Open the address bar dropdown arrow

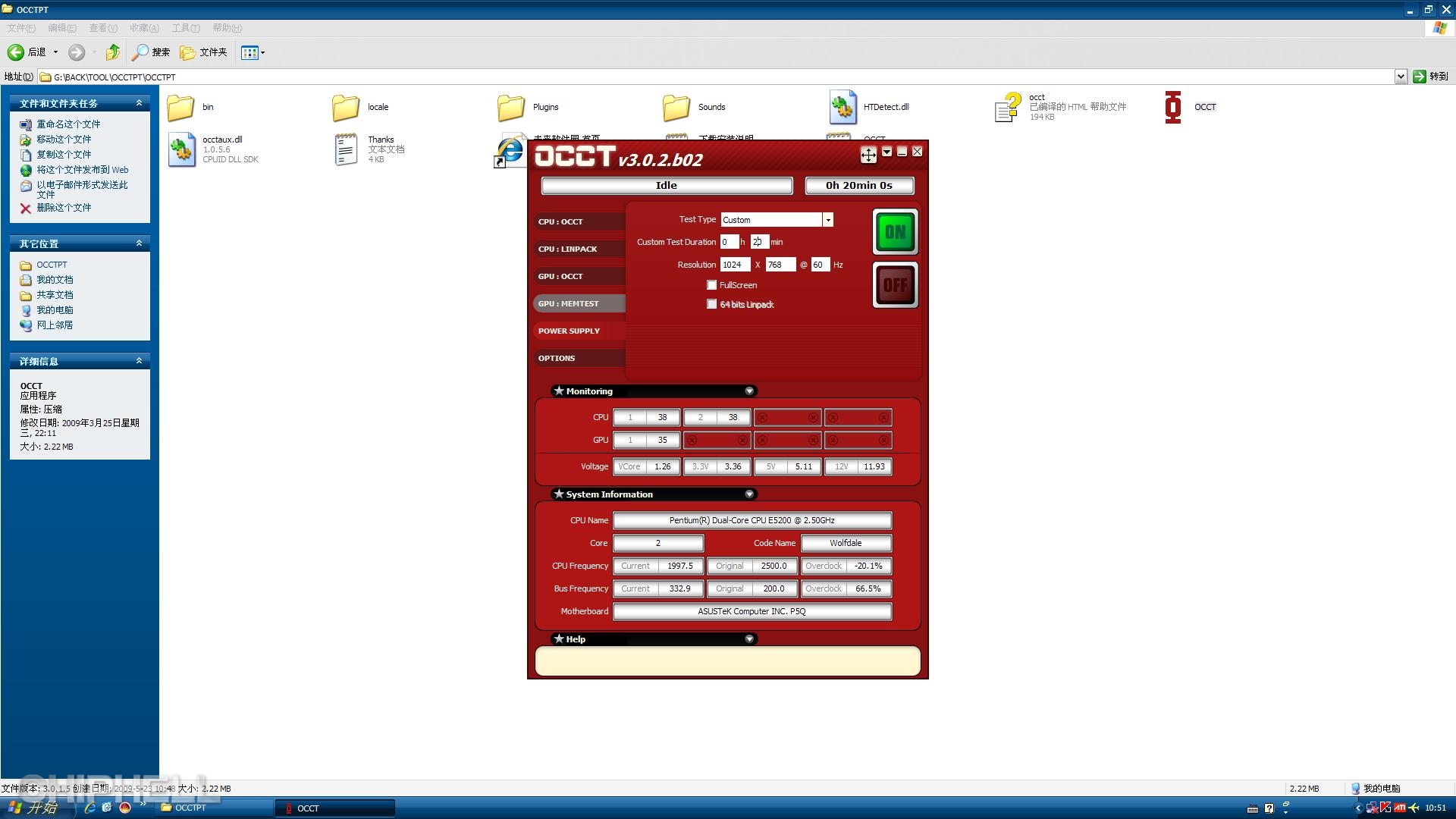tap(1401, 77)
